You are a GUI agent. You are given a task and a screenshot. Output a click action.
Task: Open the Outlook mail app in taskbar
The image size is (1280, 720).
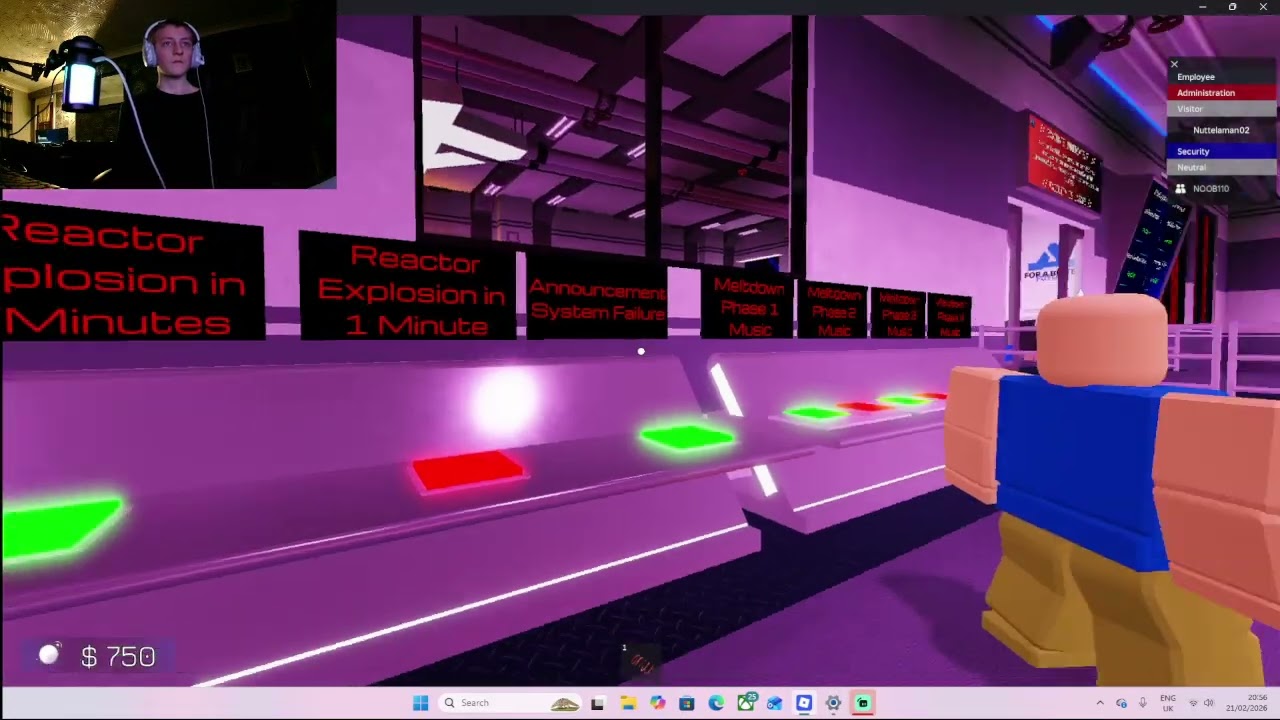pyautogui.click(x=775, y=703)
